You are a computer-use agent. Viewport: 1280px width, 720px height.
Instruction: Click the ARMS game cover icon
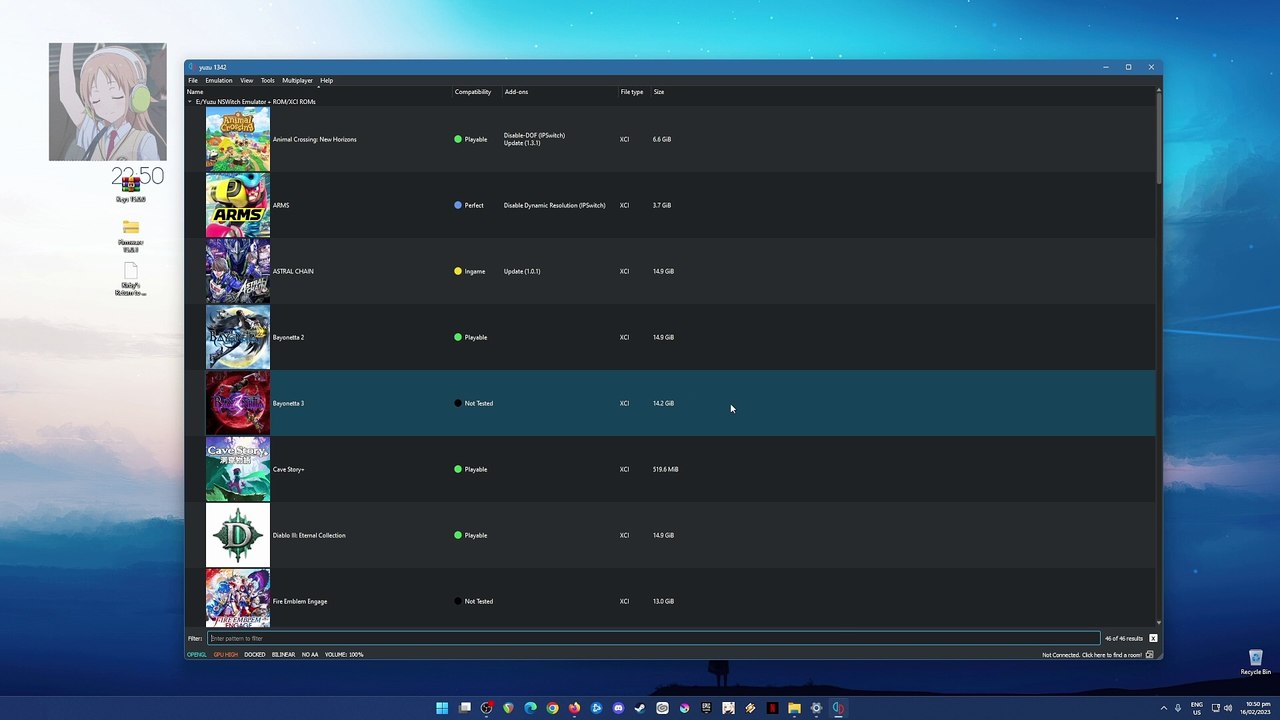click(x=237, y=205)
